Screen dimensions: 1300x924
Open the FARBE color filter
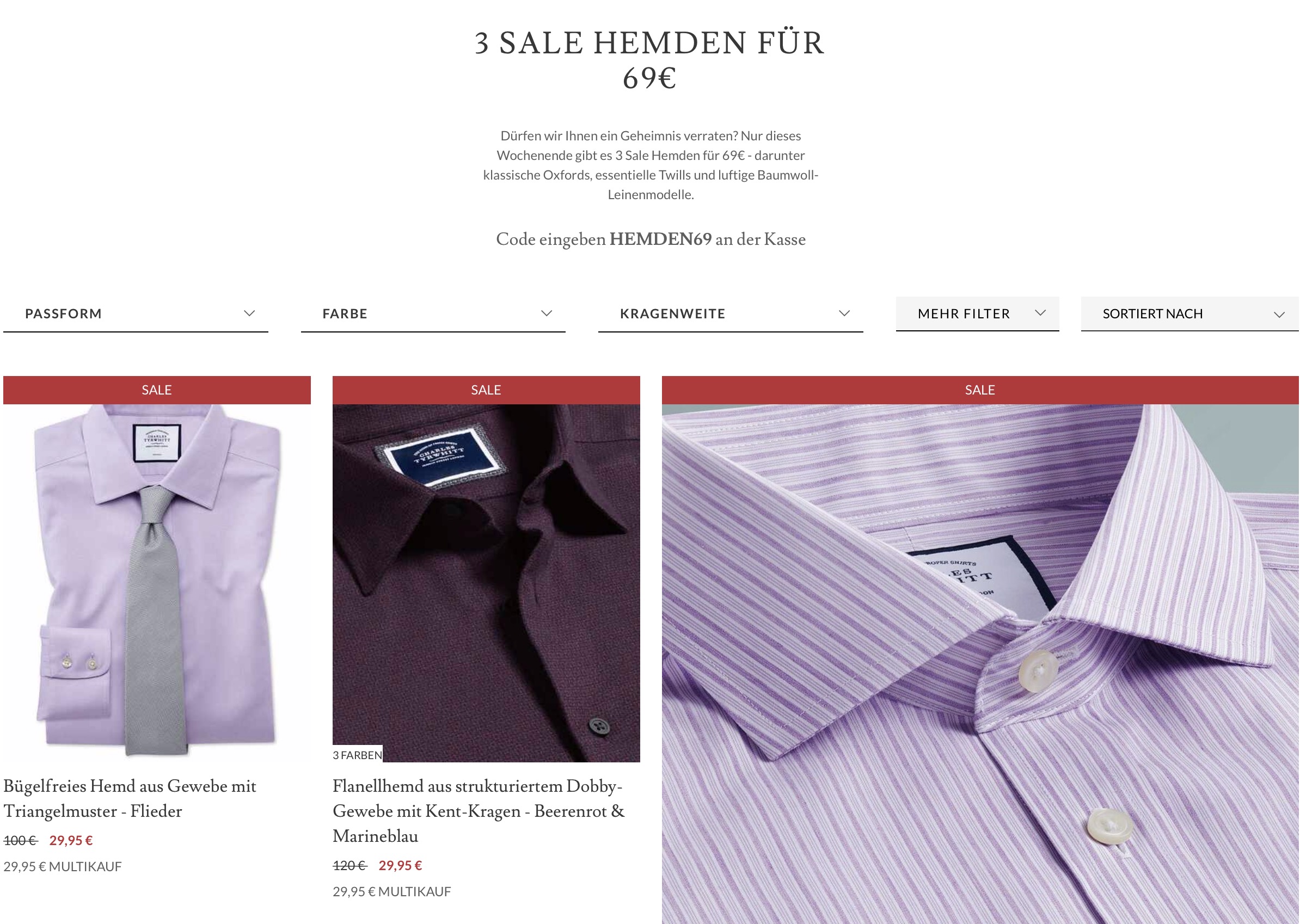pos(433,314)
